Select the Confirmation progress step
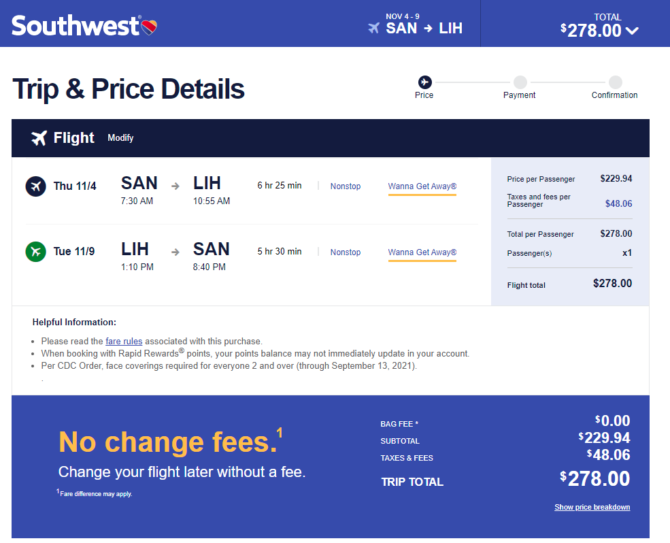The width and height of the screenshot is (670, 543). pos(614,87)
